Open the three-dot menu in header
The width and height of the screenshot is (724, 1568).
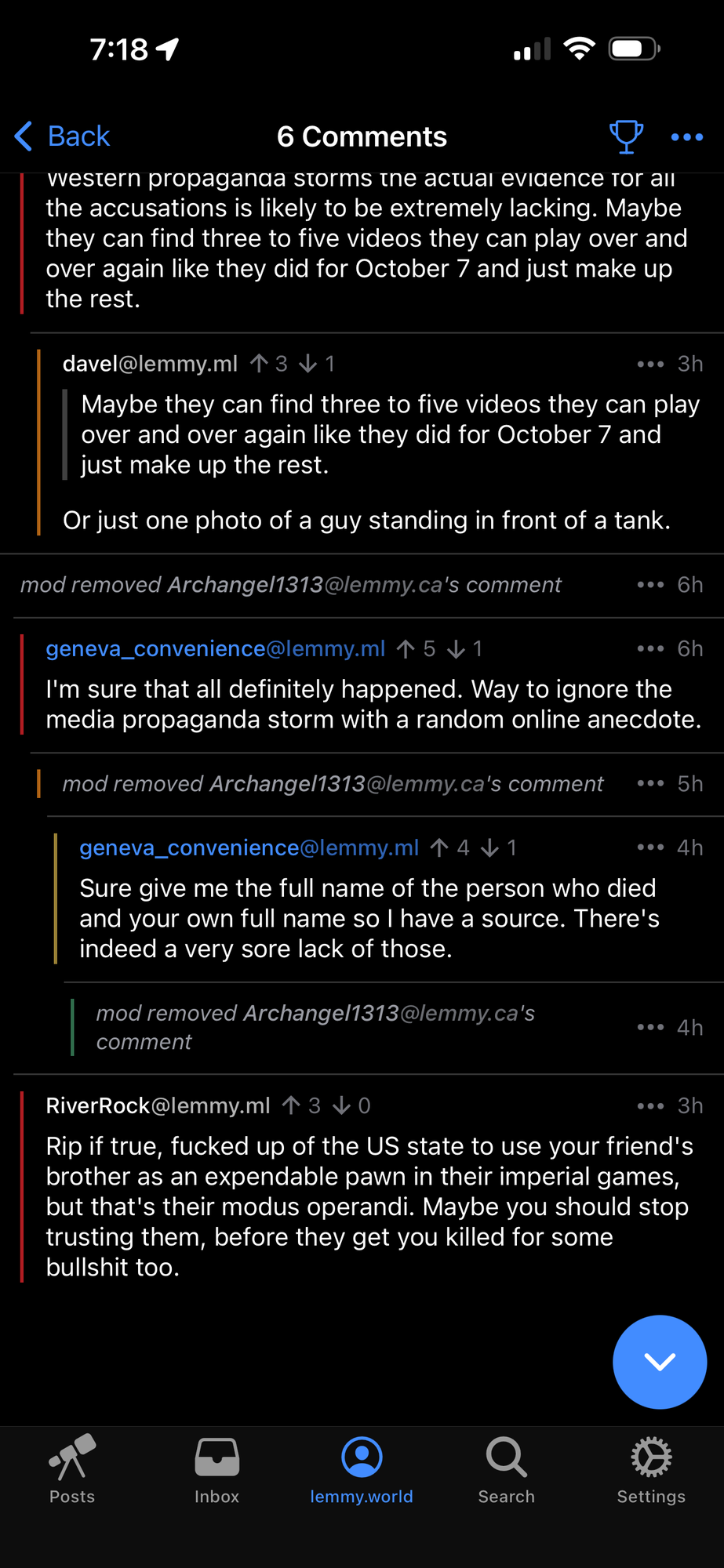tap(687, 137)
